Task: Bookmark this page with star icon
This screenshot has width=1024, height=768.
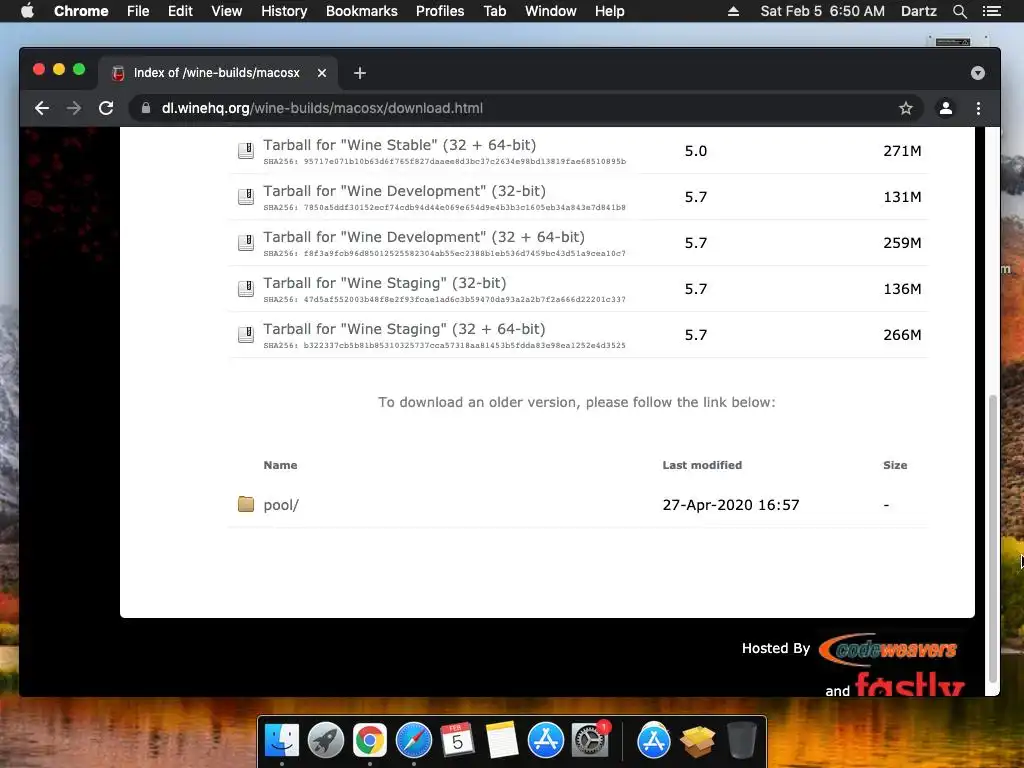Action: [x=905, y=108]
